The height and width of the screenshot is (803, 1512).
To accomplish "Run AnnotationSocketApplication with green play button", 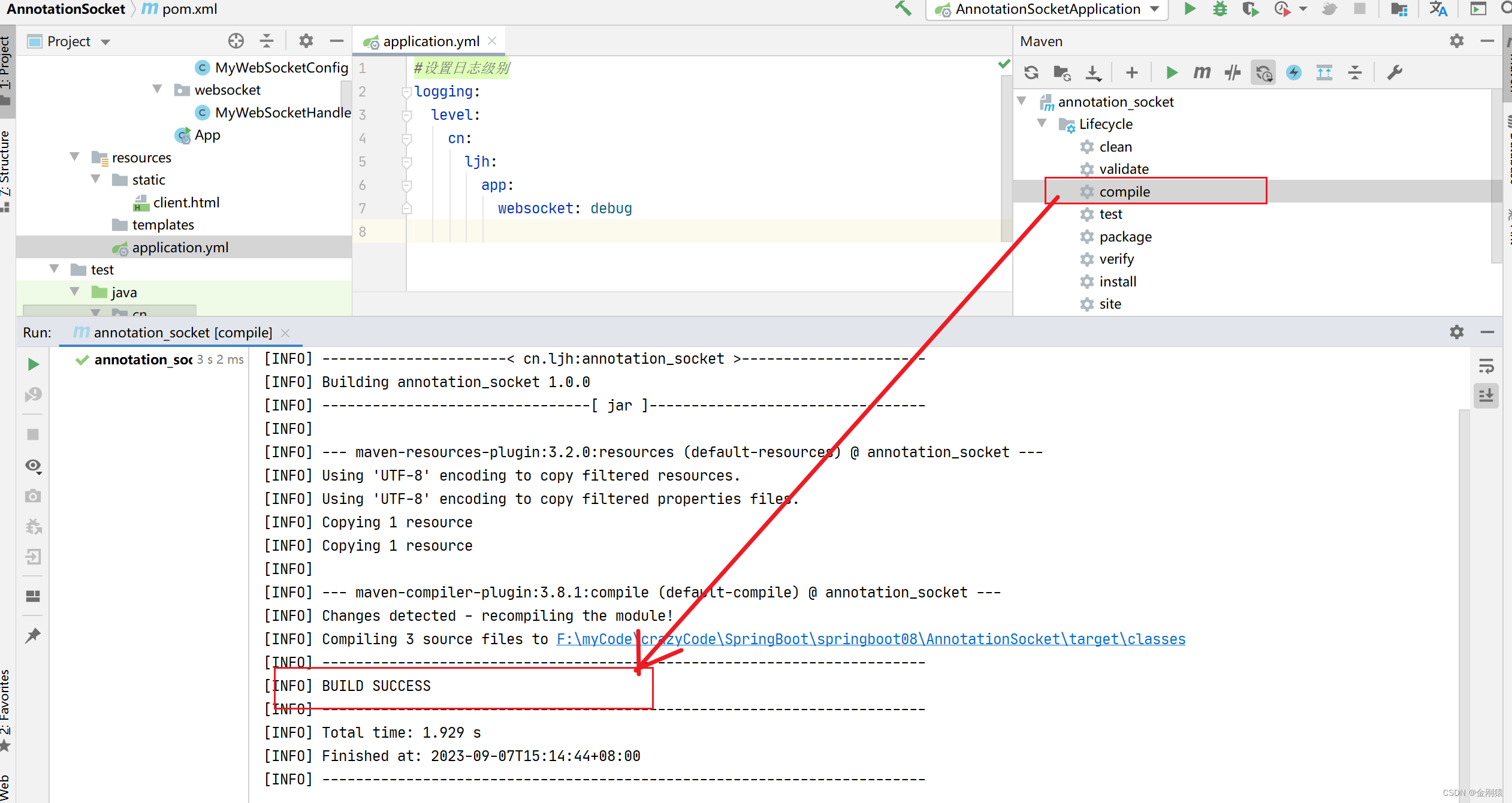I will point(1190,9).
